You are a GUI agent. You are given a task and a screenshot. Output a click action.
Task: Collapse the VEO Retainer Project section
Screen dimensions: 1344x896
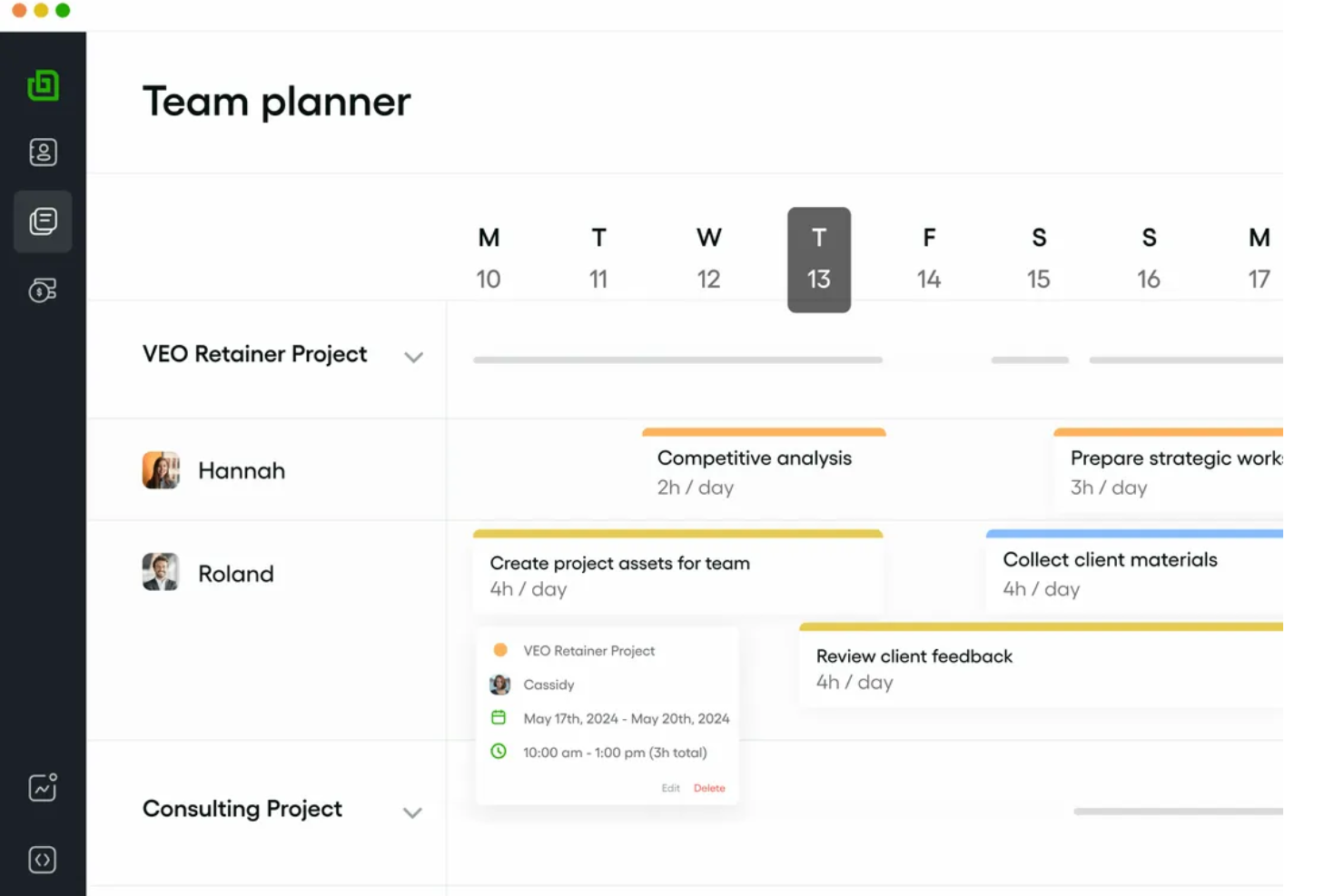414,358
